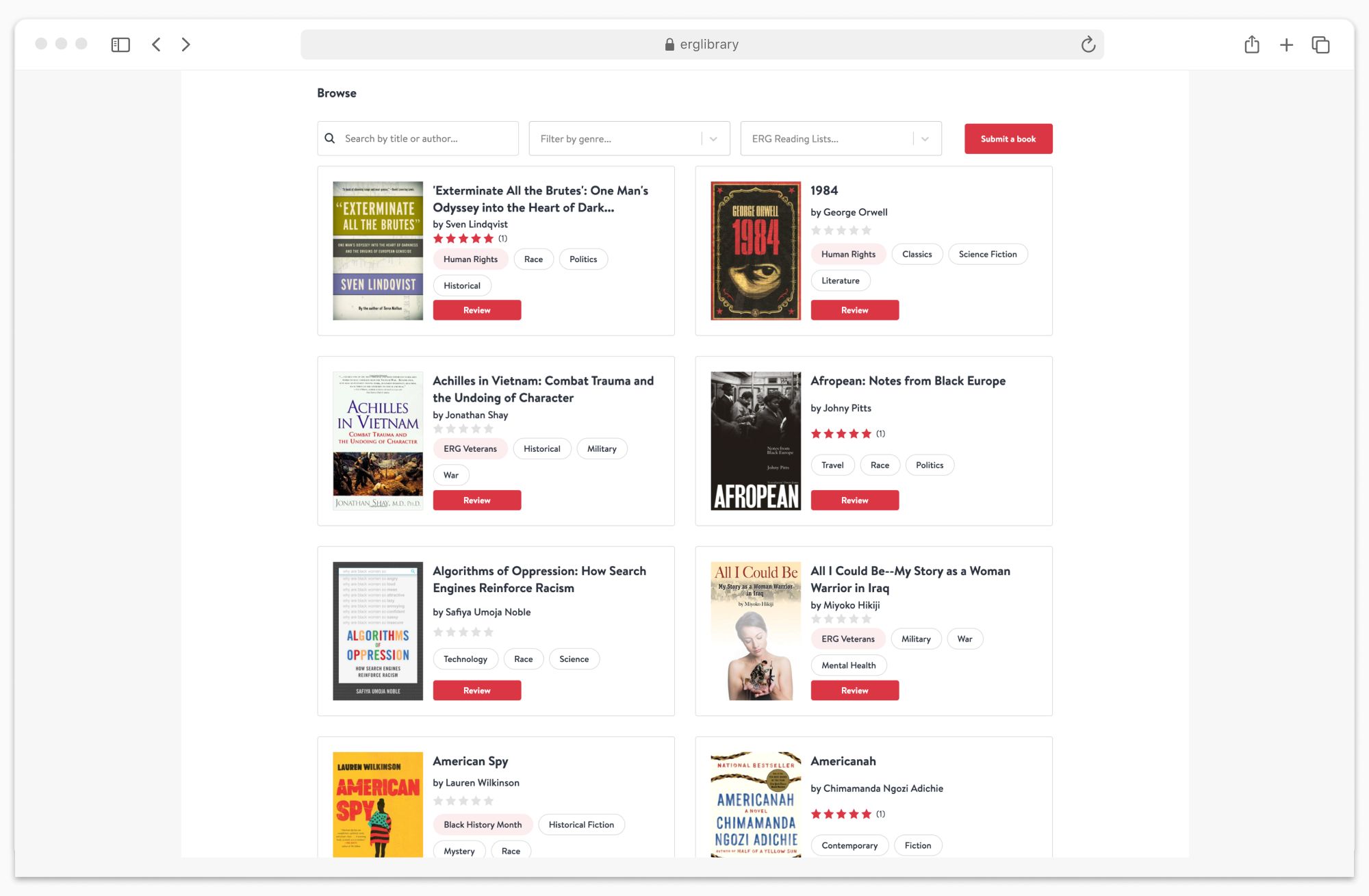Select the Technology genre tag

tap(465, 659)
